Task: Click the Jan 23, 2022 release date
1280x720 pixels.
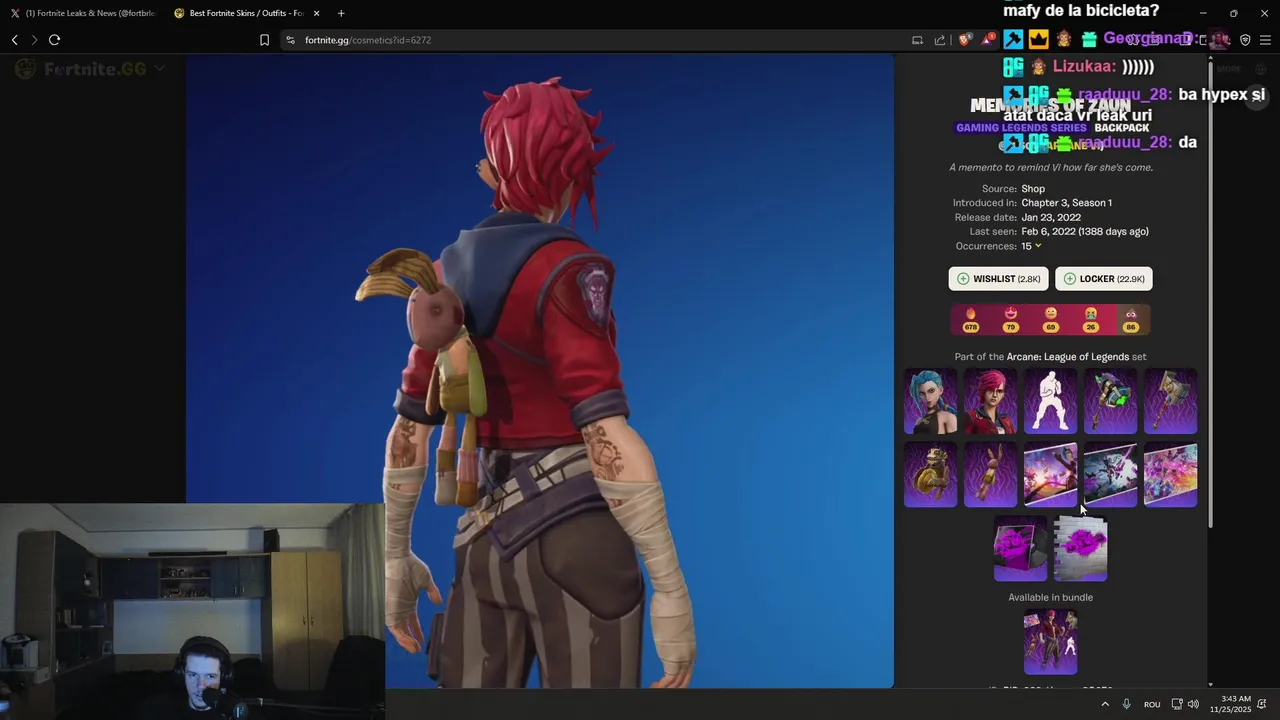Action: coord(1051,217)
